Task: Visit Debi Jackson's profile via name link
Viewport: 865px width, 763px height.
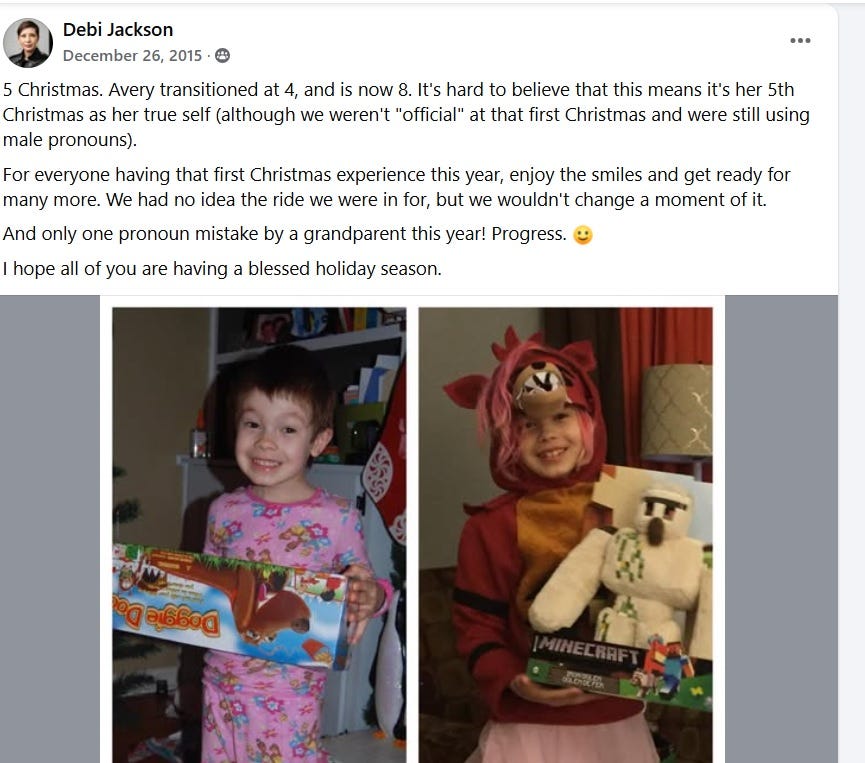Action: (x=118, y=29)
